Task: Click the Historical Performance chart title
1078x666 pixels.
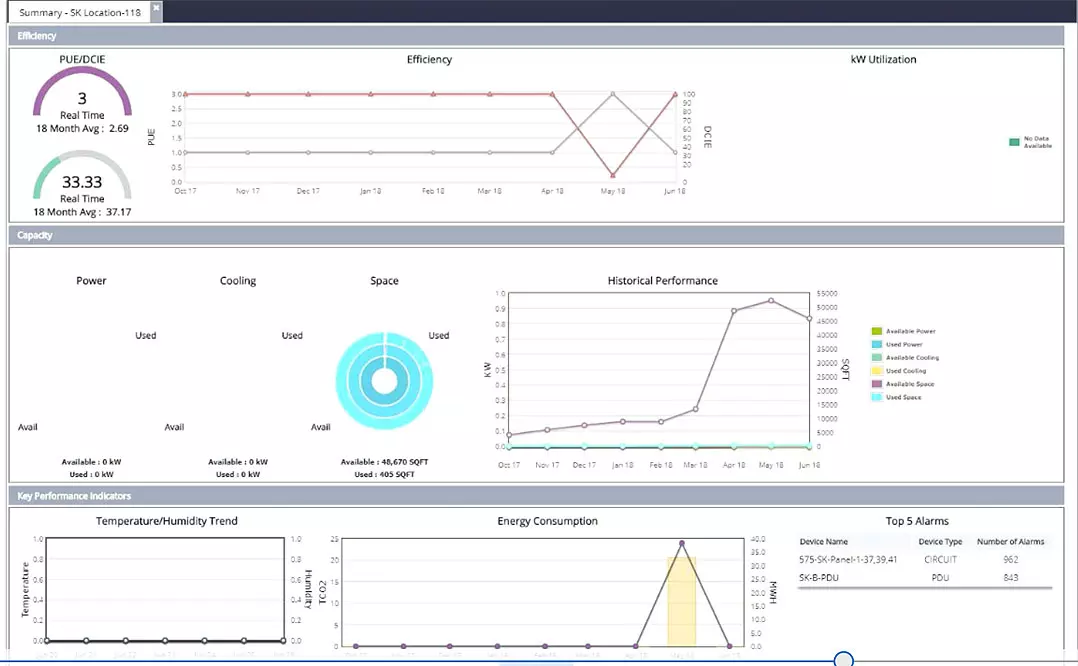Action: (662, 280)
